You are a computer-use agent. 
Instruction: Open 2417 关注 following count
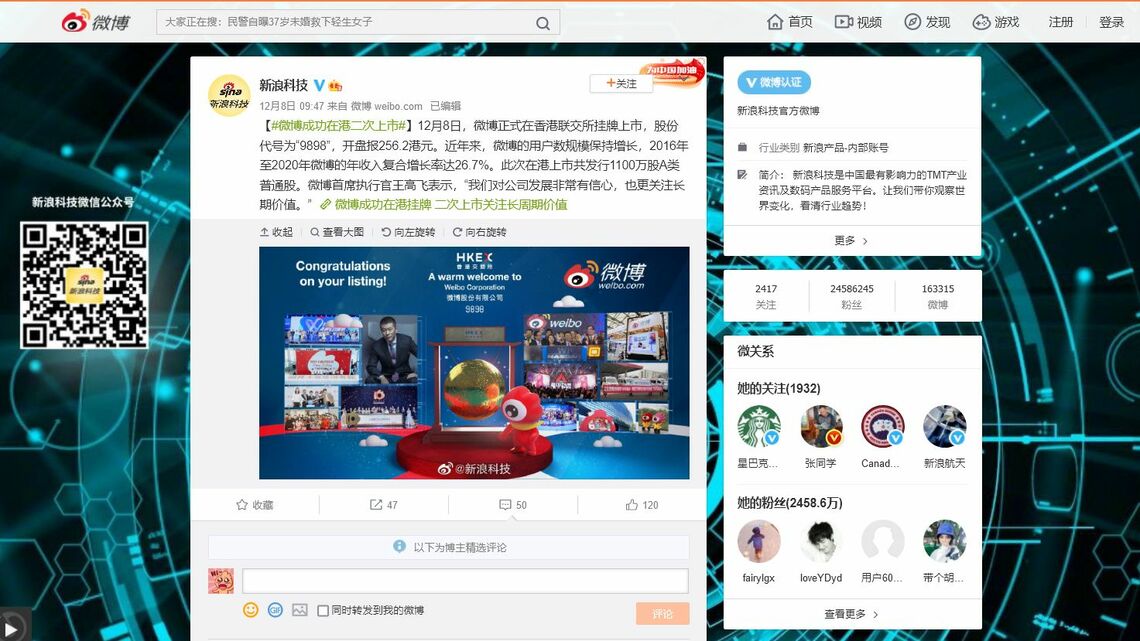tap(766, 296)
